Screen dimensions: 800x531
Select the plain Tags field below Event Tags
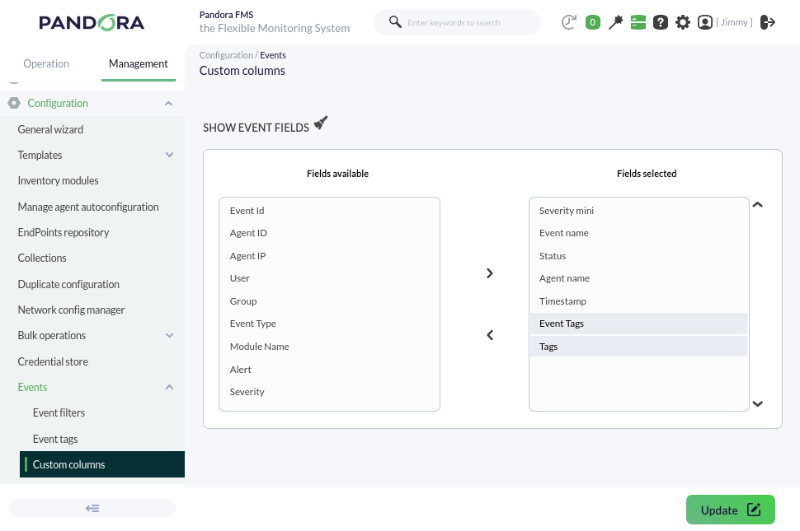click(x=639, y=346)
